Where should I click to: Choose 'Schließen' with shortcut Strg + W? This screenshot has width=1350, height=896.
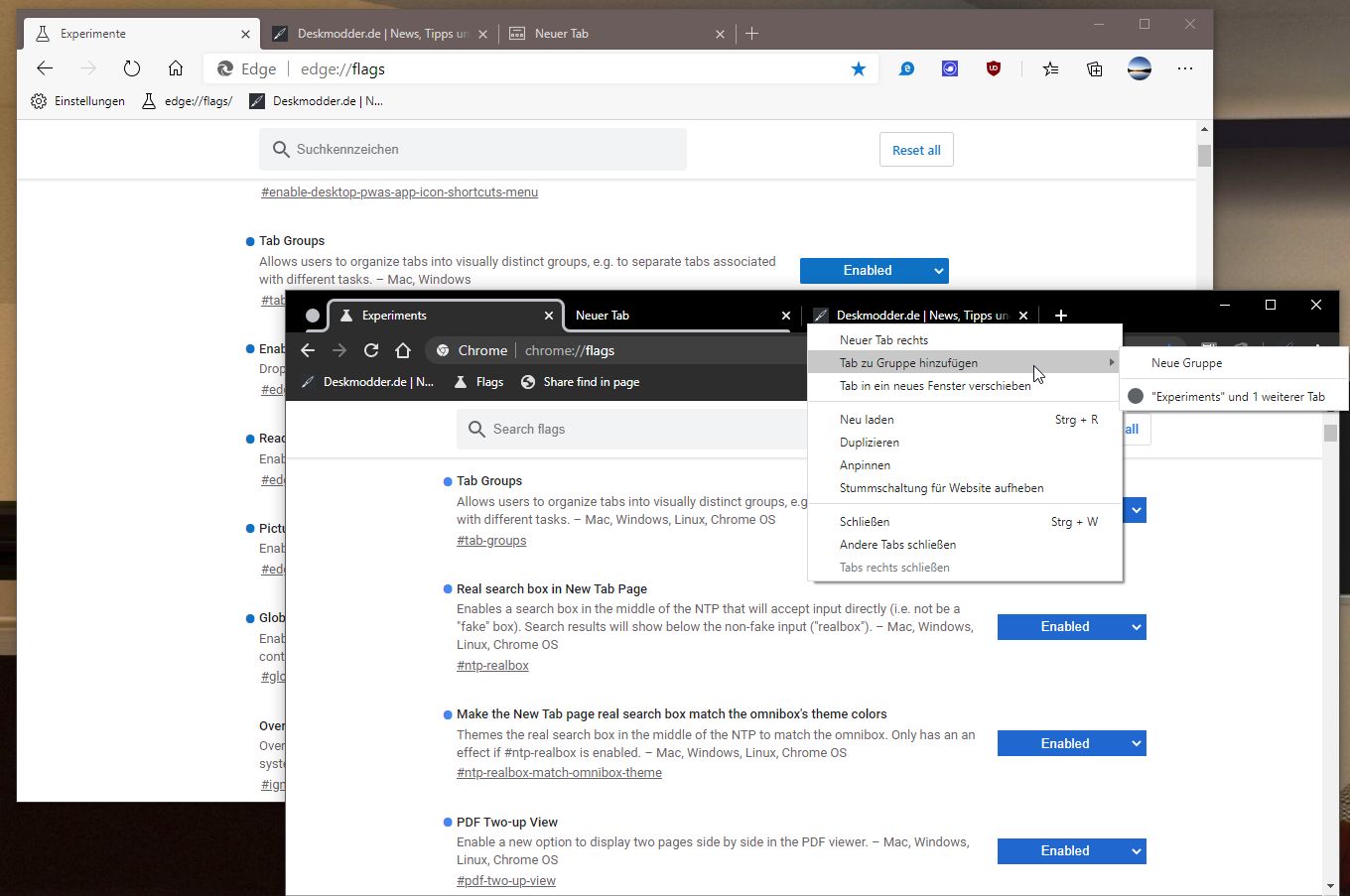coord(965,522)
